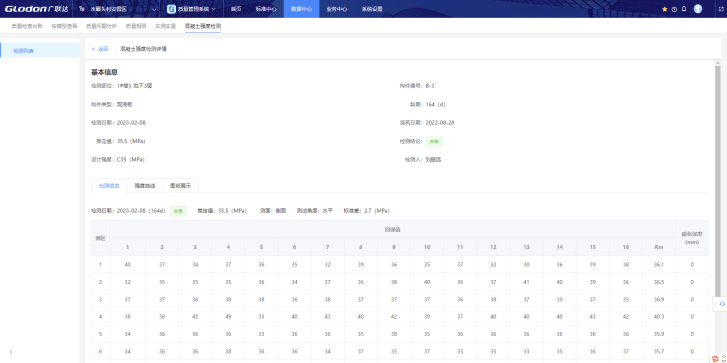Open the 系统设置 top menu

pos(372,9)
